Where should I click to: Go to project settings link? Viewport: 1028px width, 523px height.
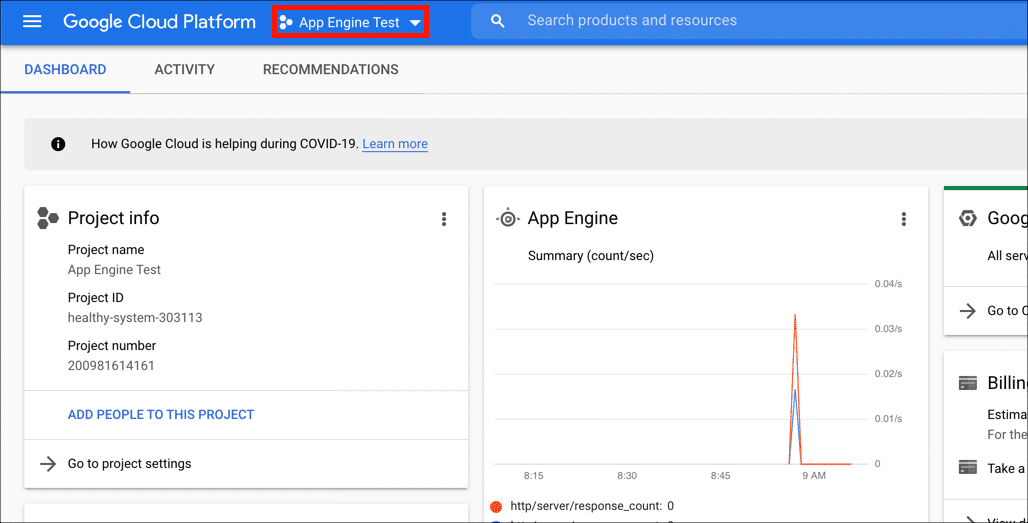[x=129, y=464]
